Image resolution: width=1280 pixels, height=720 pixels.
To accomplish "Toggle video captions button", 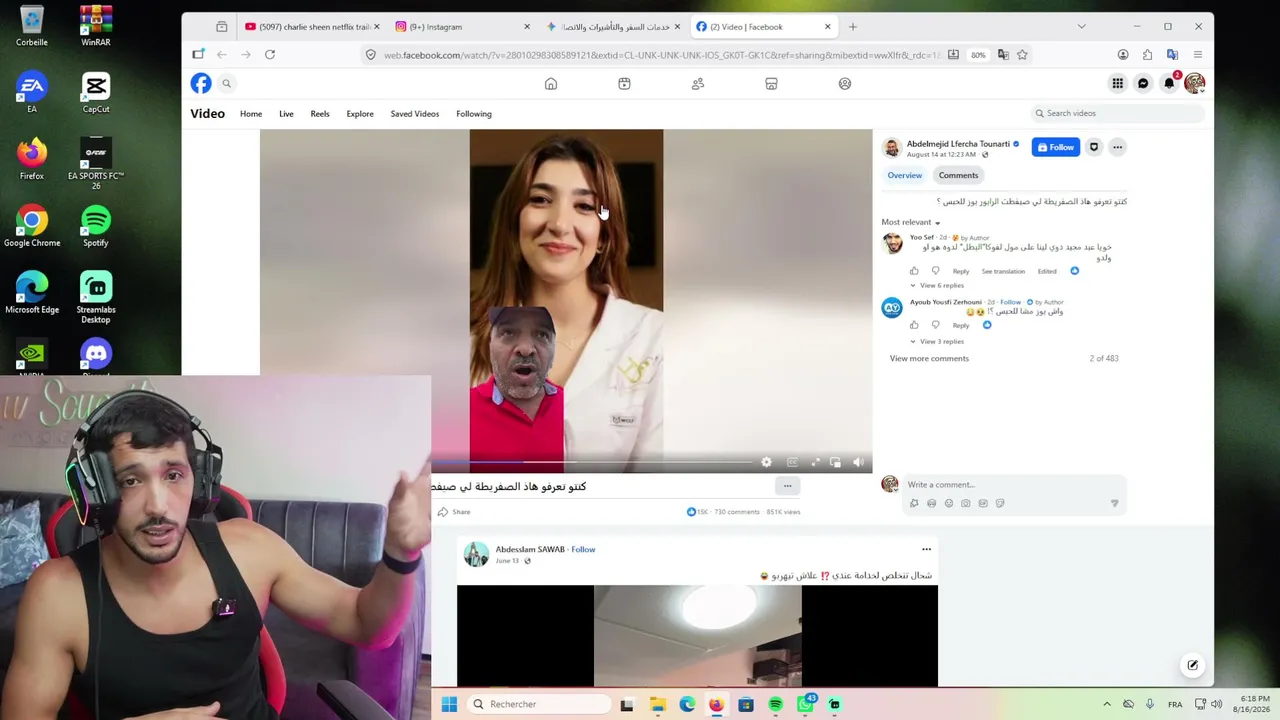I will 792,462.
